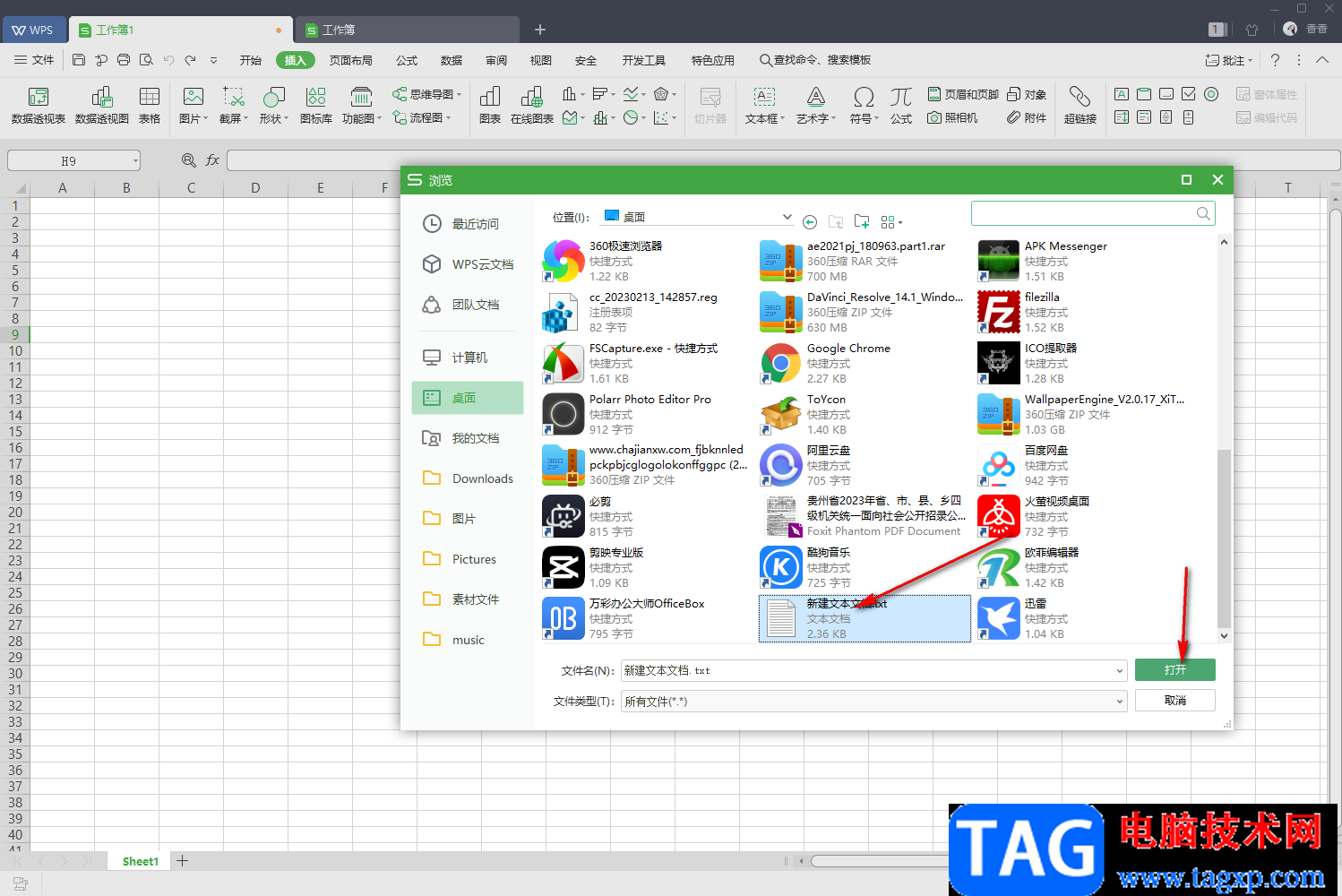Click the formula bar input
This screenshot has height=896, width=1342.
tap(784, 160)
